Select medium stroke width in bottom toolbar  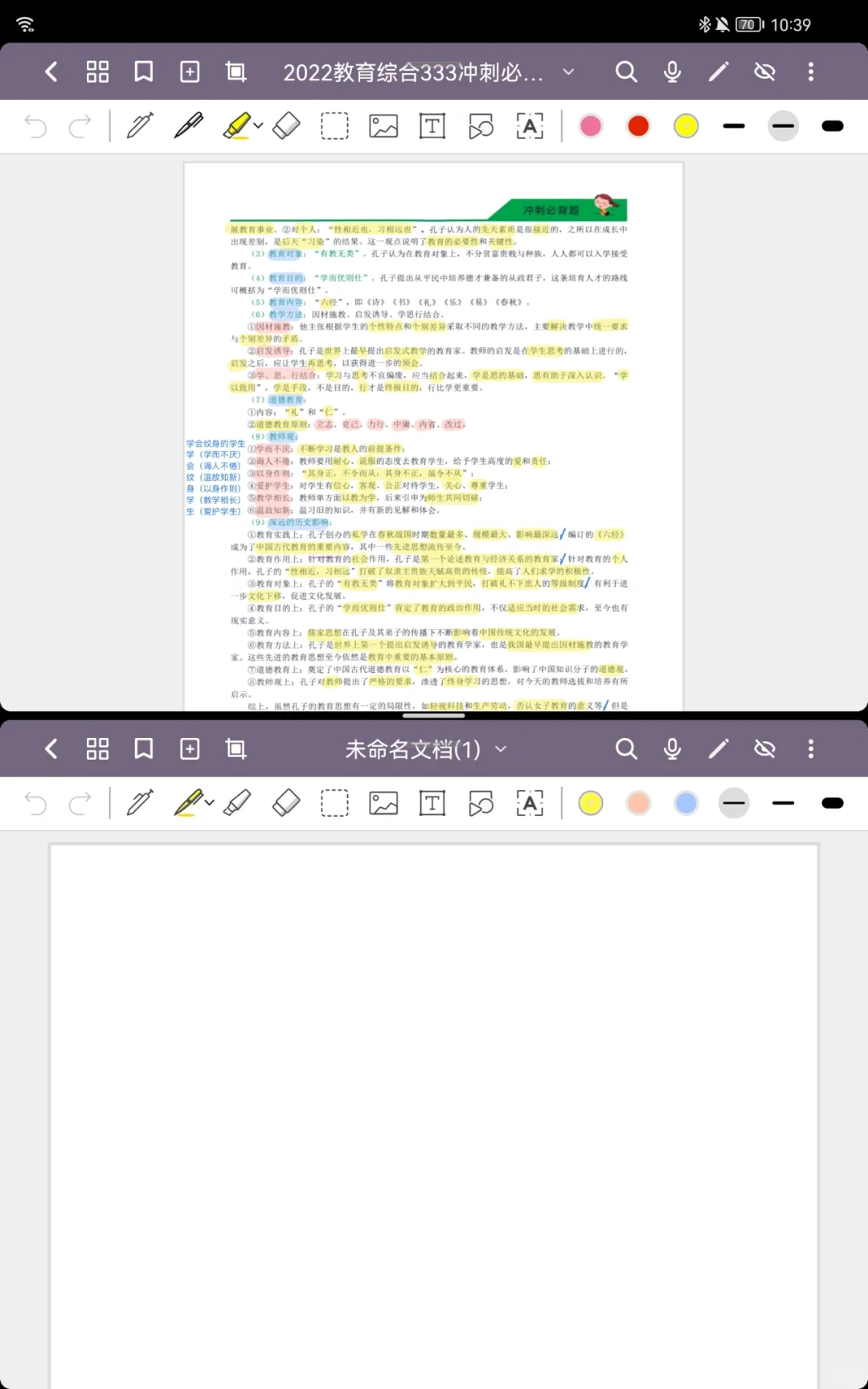tap(784, 803)
